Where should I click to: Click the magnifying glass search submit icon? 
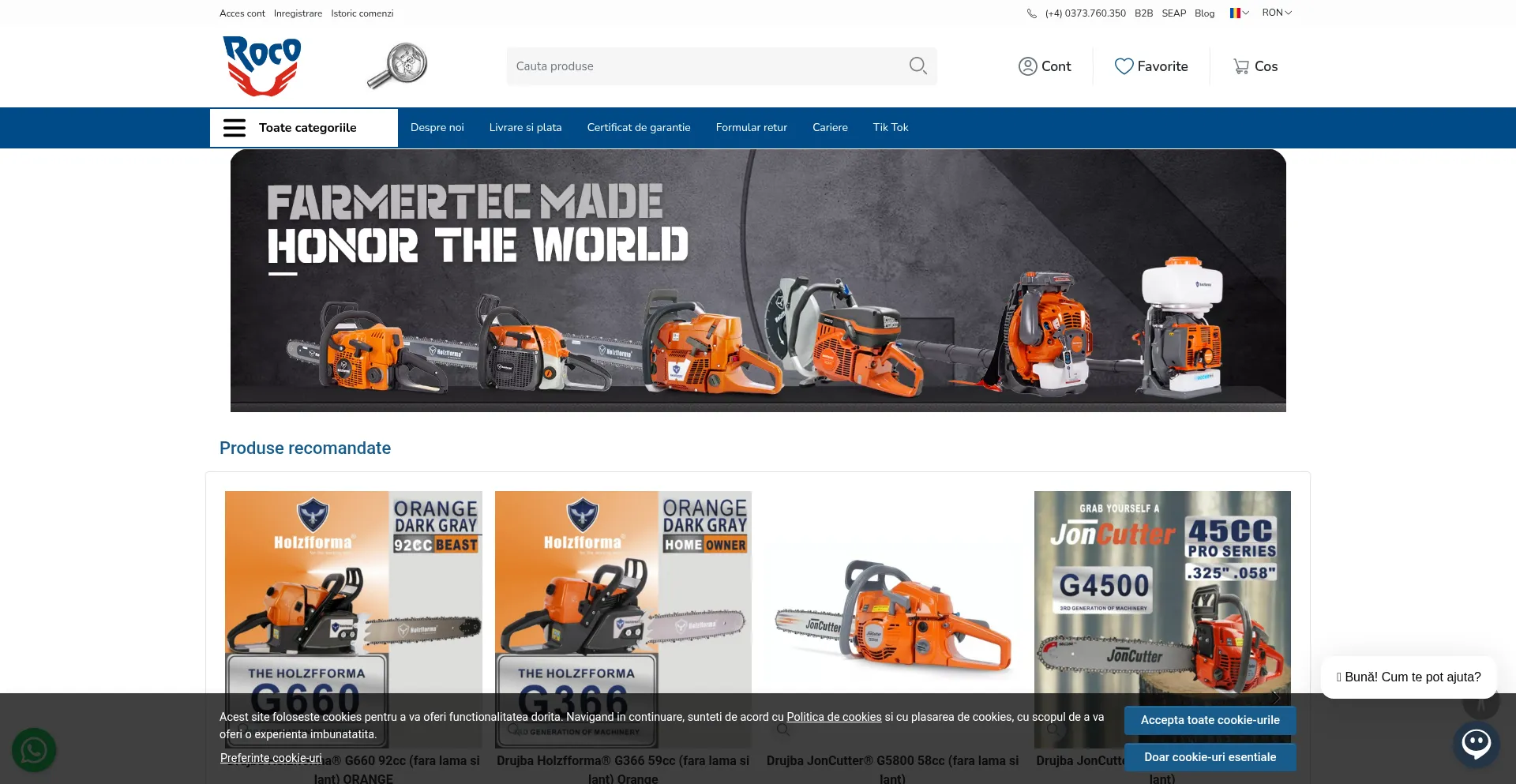tap(917, 66)
